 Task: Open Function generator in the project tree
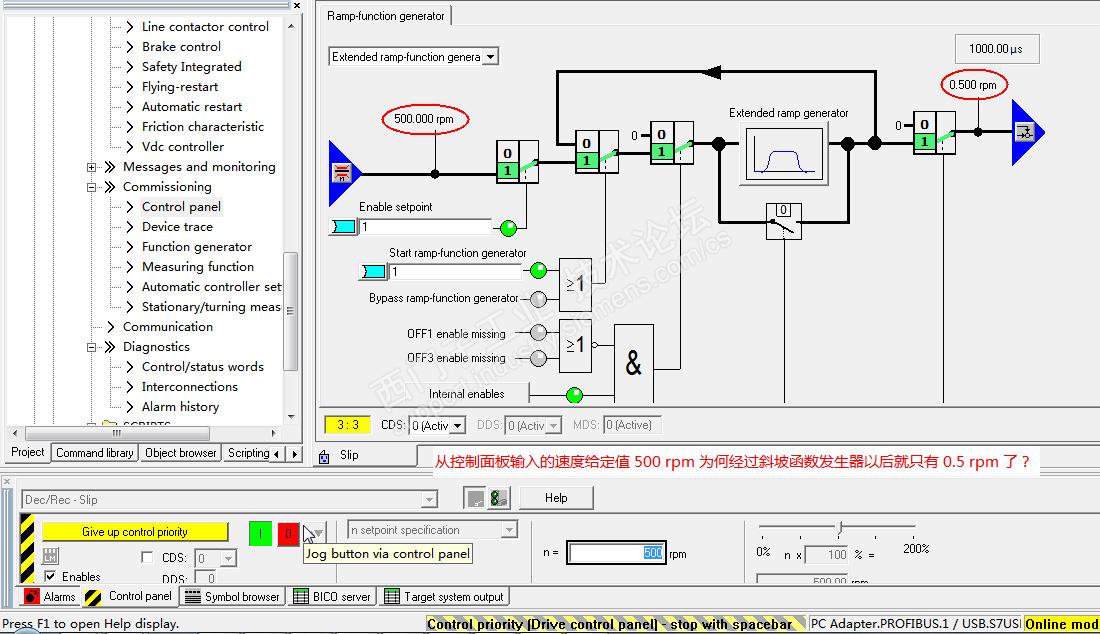tap(196, 247)
